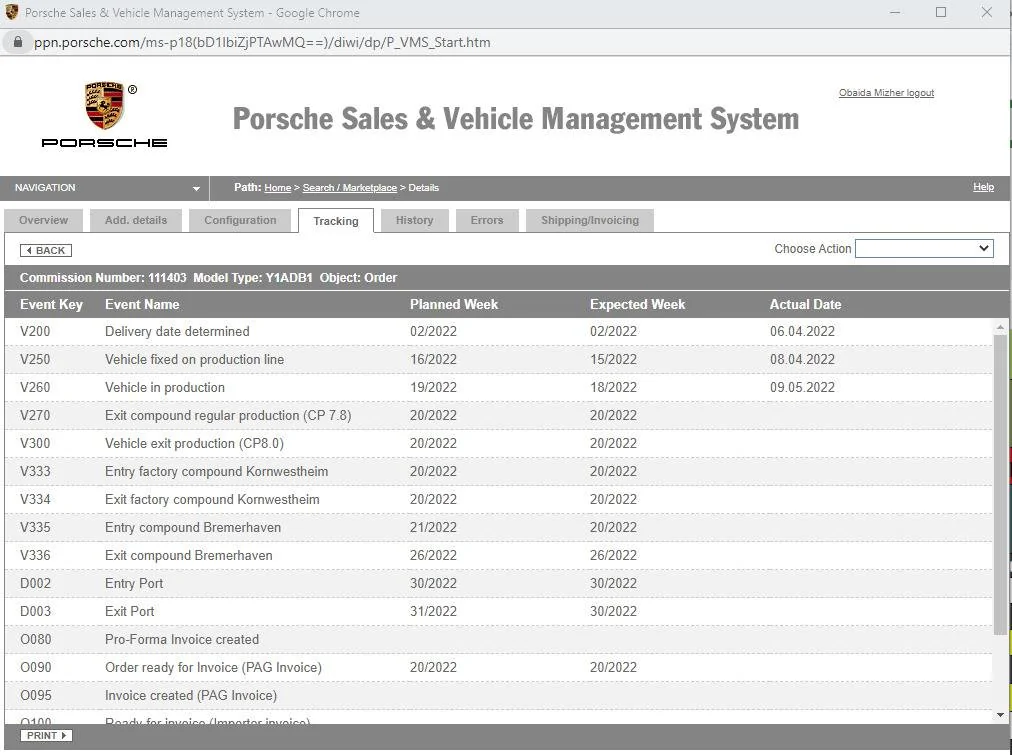Click the Actual Date column header

pyautogui.click(x=805, y=305)
